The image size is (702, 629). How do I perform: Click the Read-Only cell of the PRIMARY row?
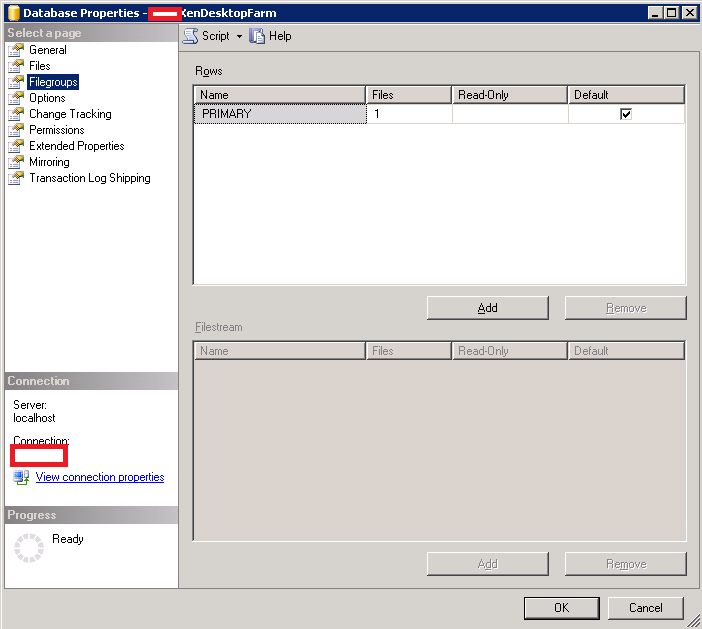510,114
